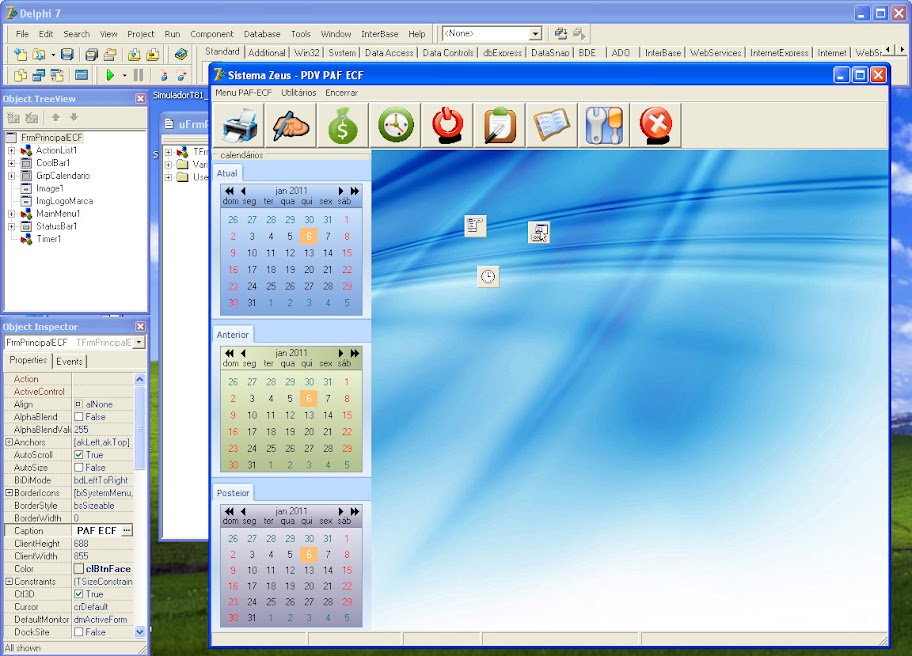Image resolution: width=912 pixels, height=656 pixels.
Task: Open the Utilitários menu
Action: click(298, 92)
